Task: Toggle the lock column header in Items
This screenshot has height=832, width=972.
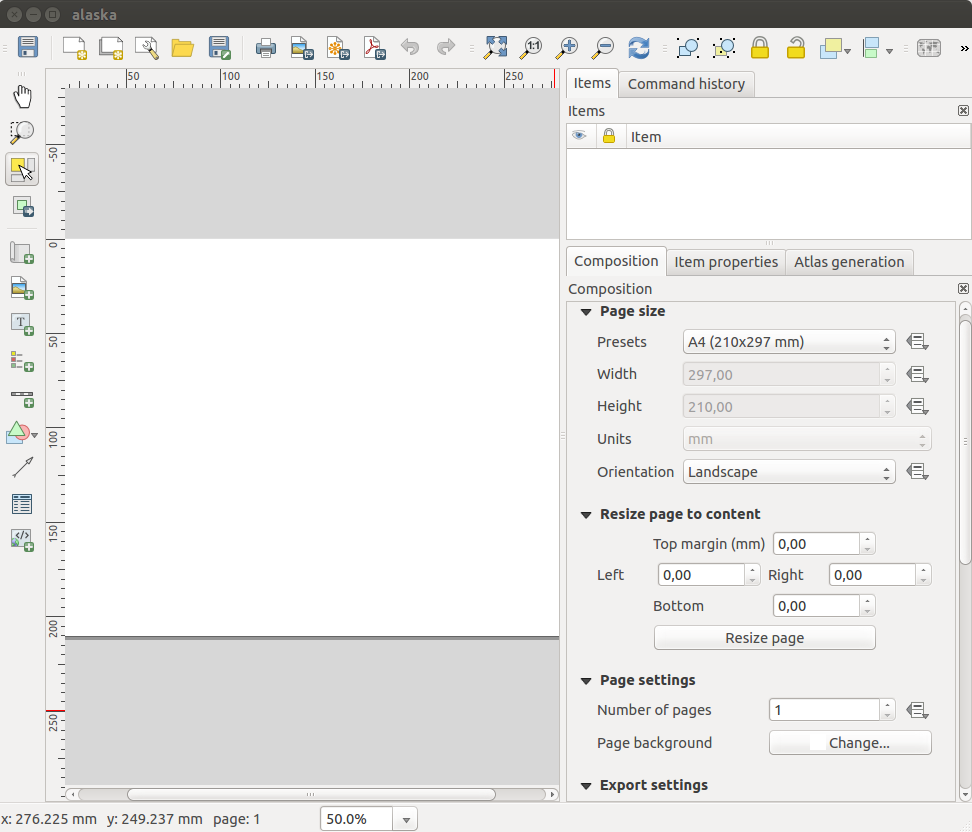Action: (608, 136)
